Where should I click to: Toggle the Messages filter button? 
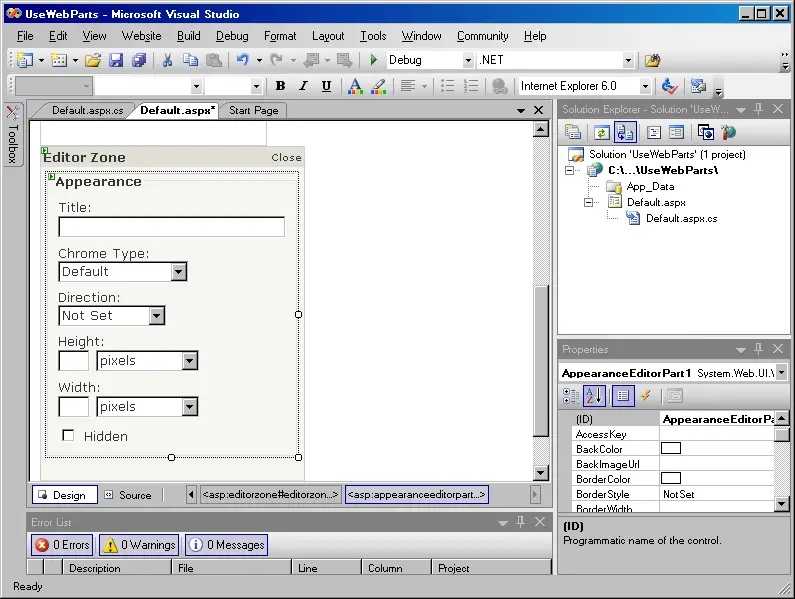point(227,545)
